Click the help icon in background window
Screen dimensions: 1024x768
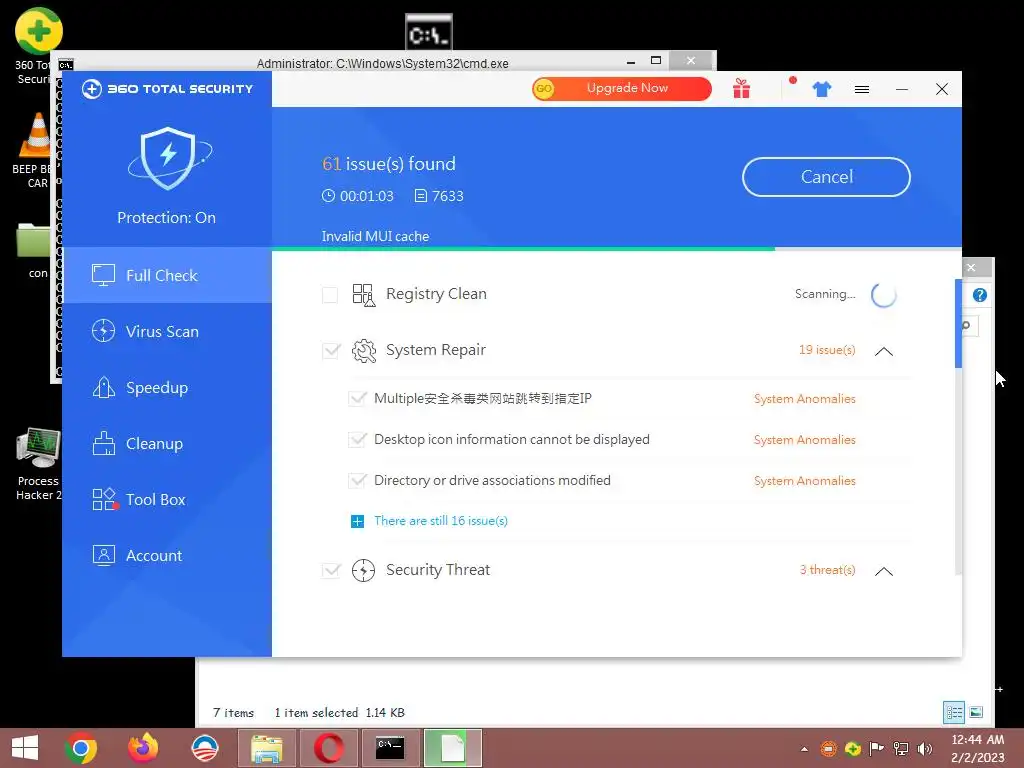click(x=980, y=295)
